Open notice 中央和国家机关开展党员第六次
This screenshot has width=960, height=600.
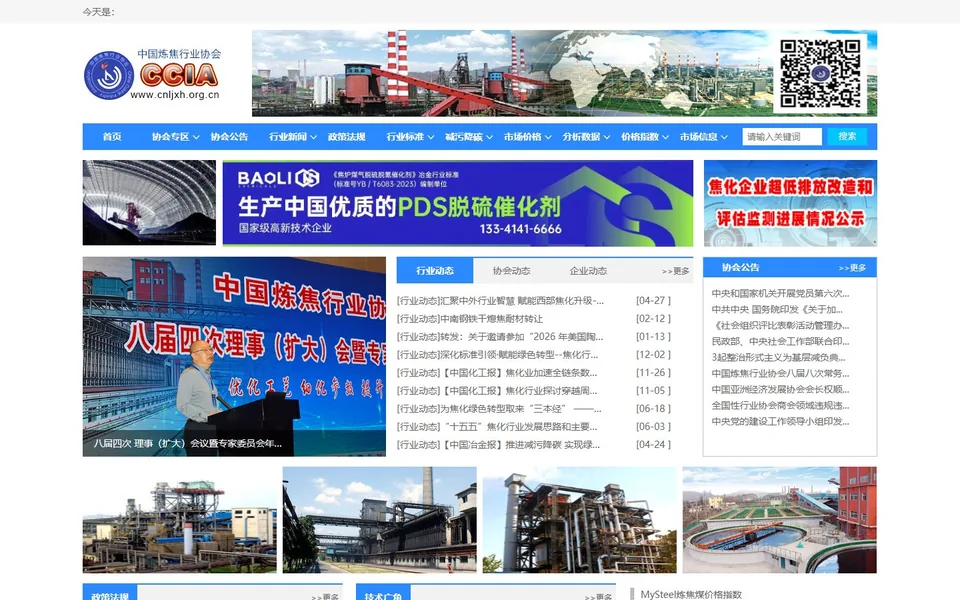(x=781, y=293)
